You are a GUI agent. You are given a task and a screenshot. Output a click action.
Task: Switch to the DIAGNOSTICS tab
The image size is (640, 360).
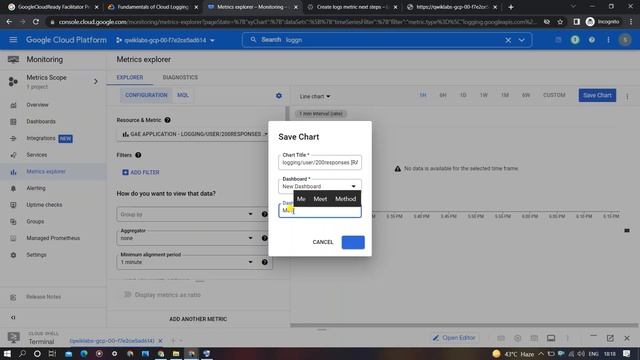(x=180, y=77)
